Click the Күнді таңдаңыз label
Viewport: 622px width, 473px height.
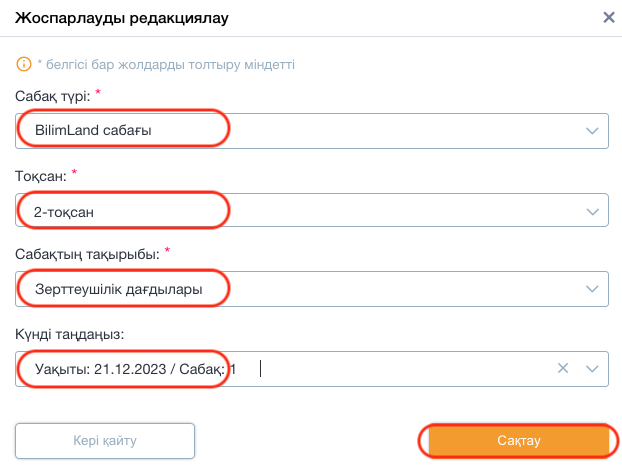(70, 334)
